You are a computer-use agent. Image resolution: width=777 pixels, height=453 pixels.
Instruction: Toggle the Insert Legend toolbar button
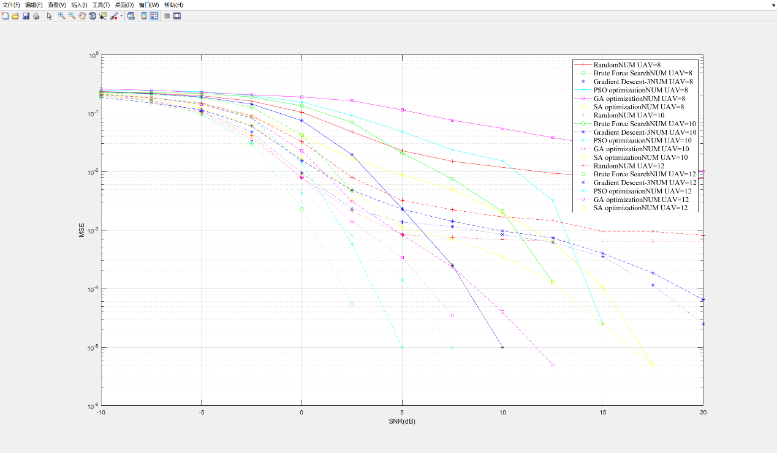click(154, 16)
